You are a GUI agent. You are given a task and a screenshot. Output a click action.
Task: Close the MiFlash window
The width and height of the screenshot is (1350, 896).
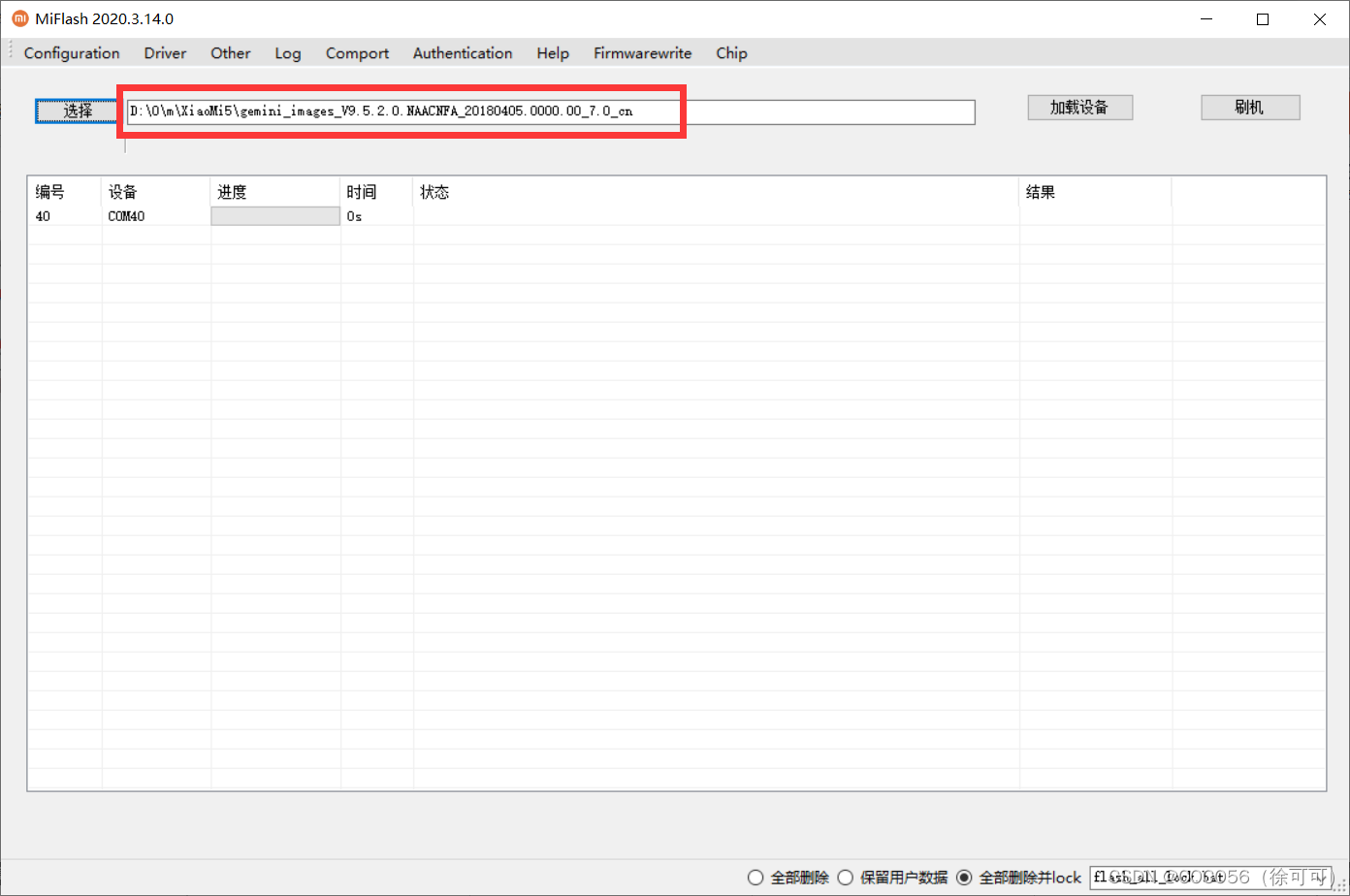pos(1320,18)
